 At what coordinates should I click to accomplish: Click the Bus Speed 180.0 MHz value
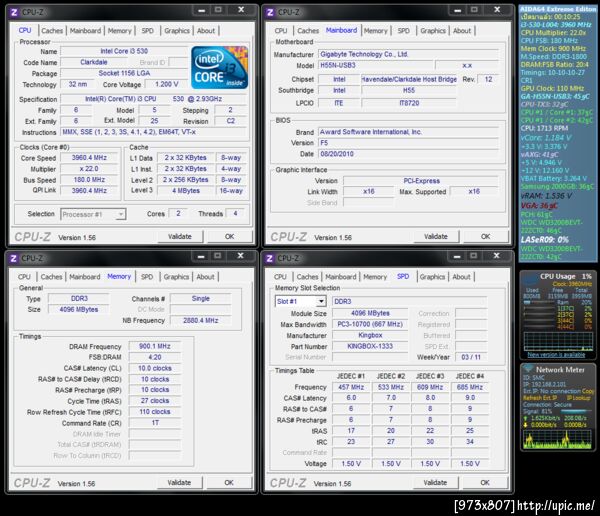click(89, 180)
